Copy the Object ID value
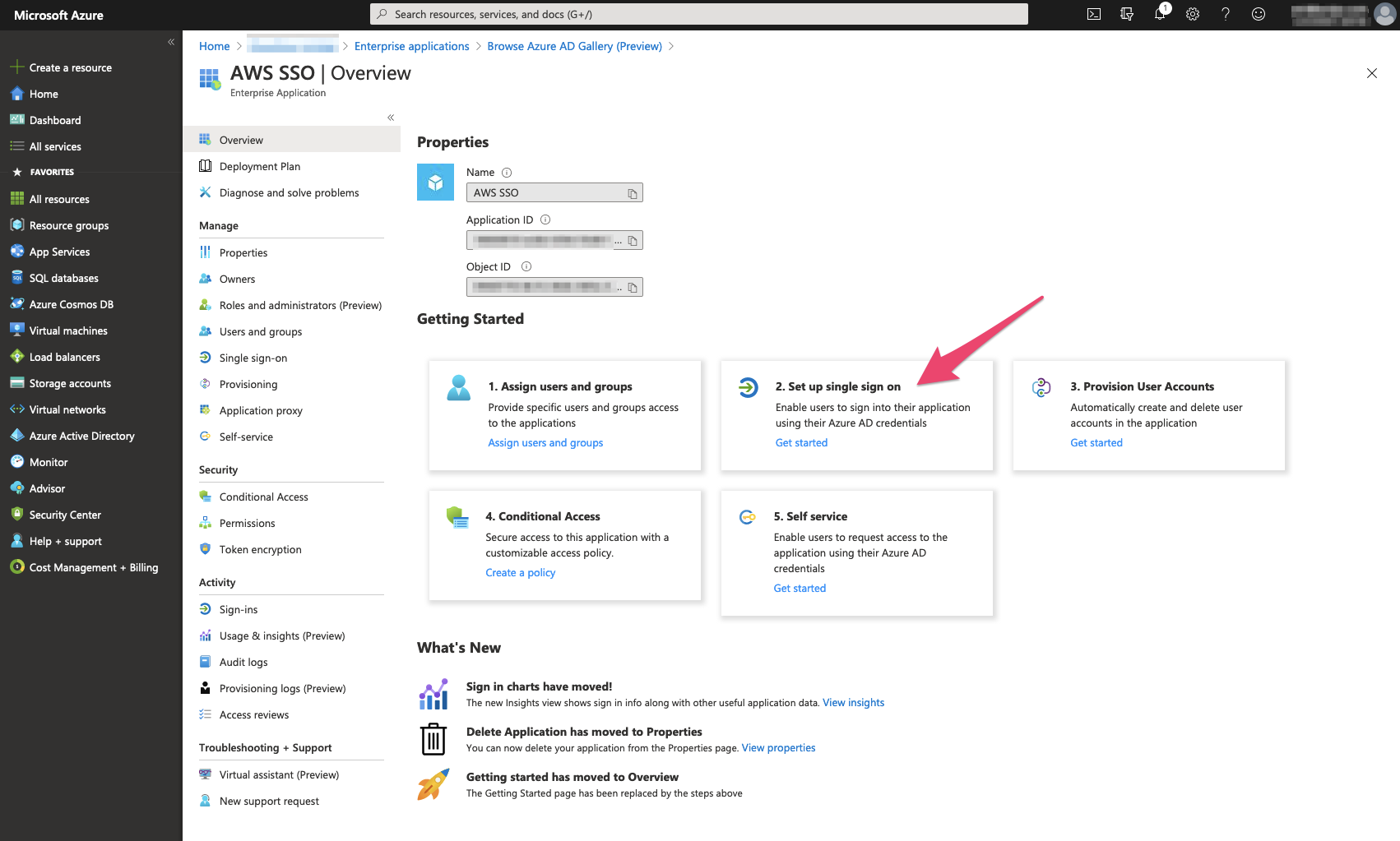Image resolution: width=1400 pixels, height=841 pixels. coord(633,286)
